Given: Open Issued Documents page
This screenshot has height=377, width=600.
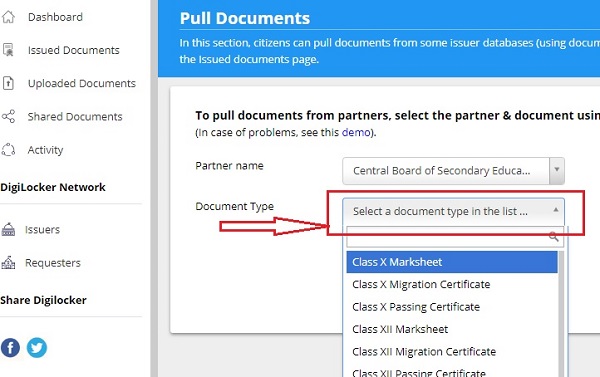Looking at the screenshot, I should click(x=73, y=50).
